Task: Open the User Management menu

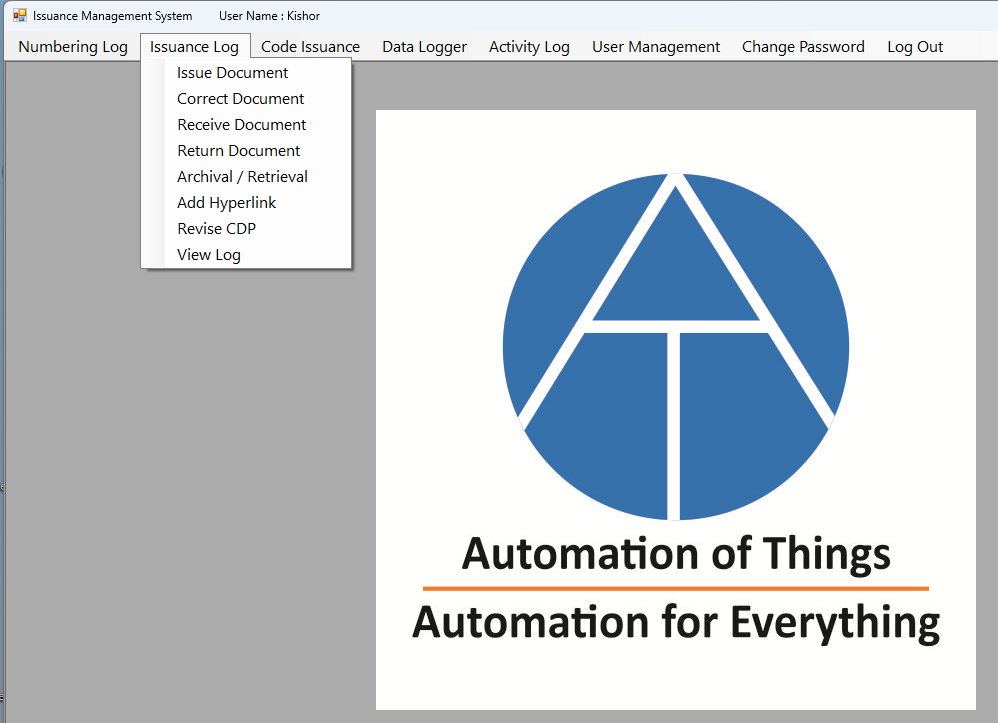Action: coord(656,46)
